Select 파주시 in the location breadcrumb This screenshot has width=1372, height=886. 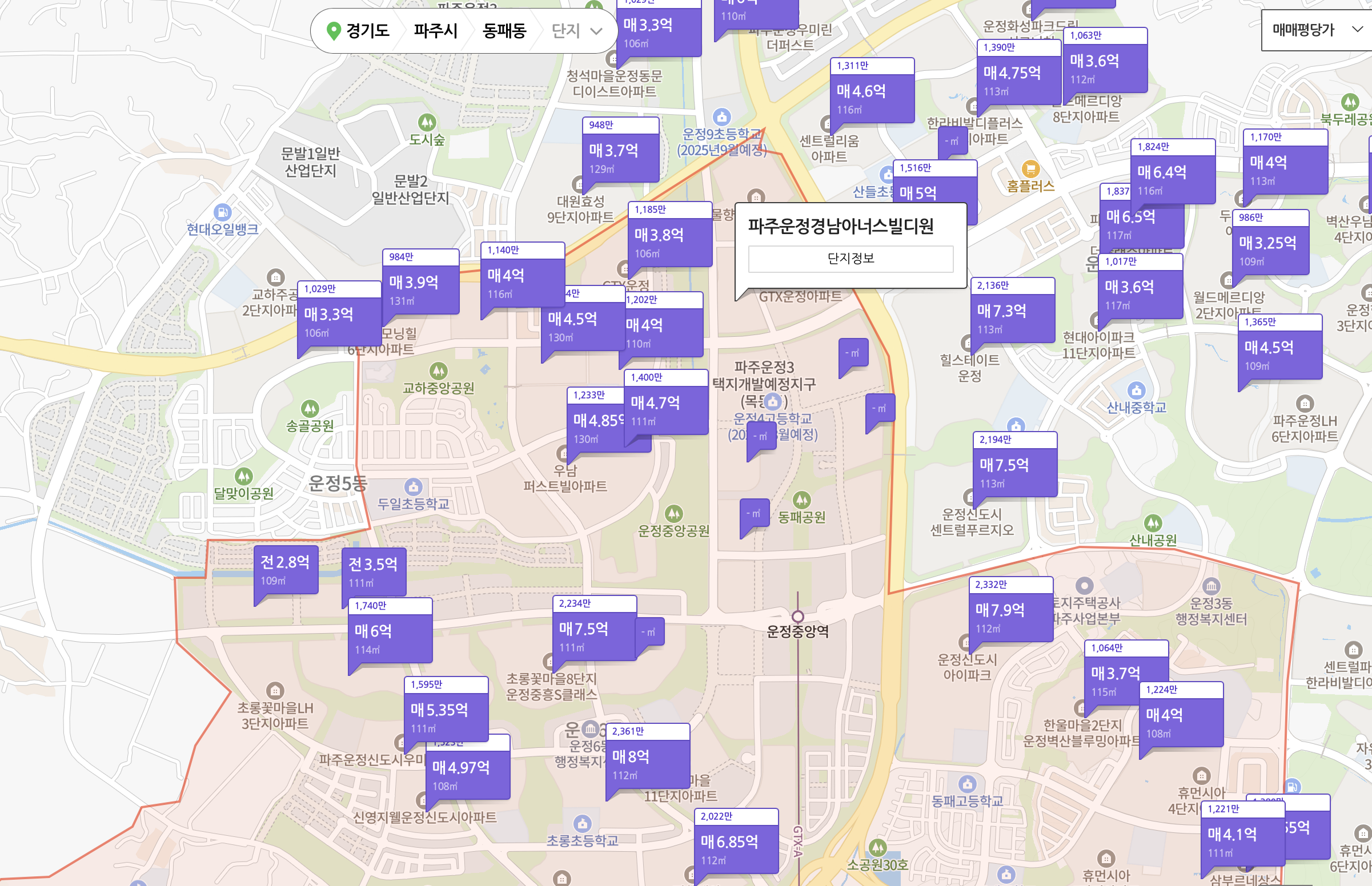click(435, 30)
